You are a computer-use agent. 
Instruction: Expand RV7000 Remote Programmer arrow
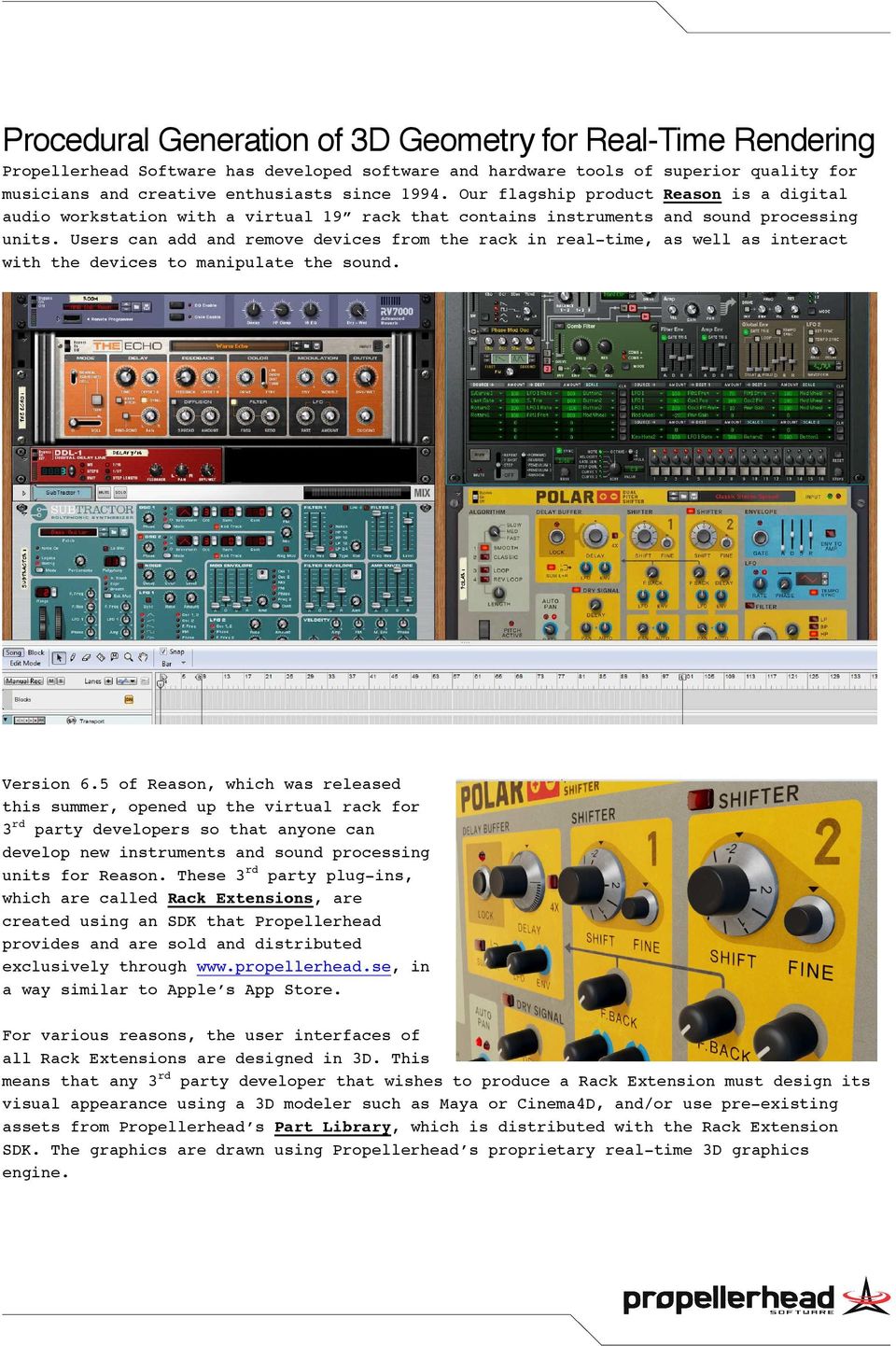coord(58,319)
